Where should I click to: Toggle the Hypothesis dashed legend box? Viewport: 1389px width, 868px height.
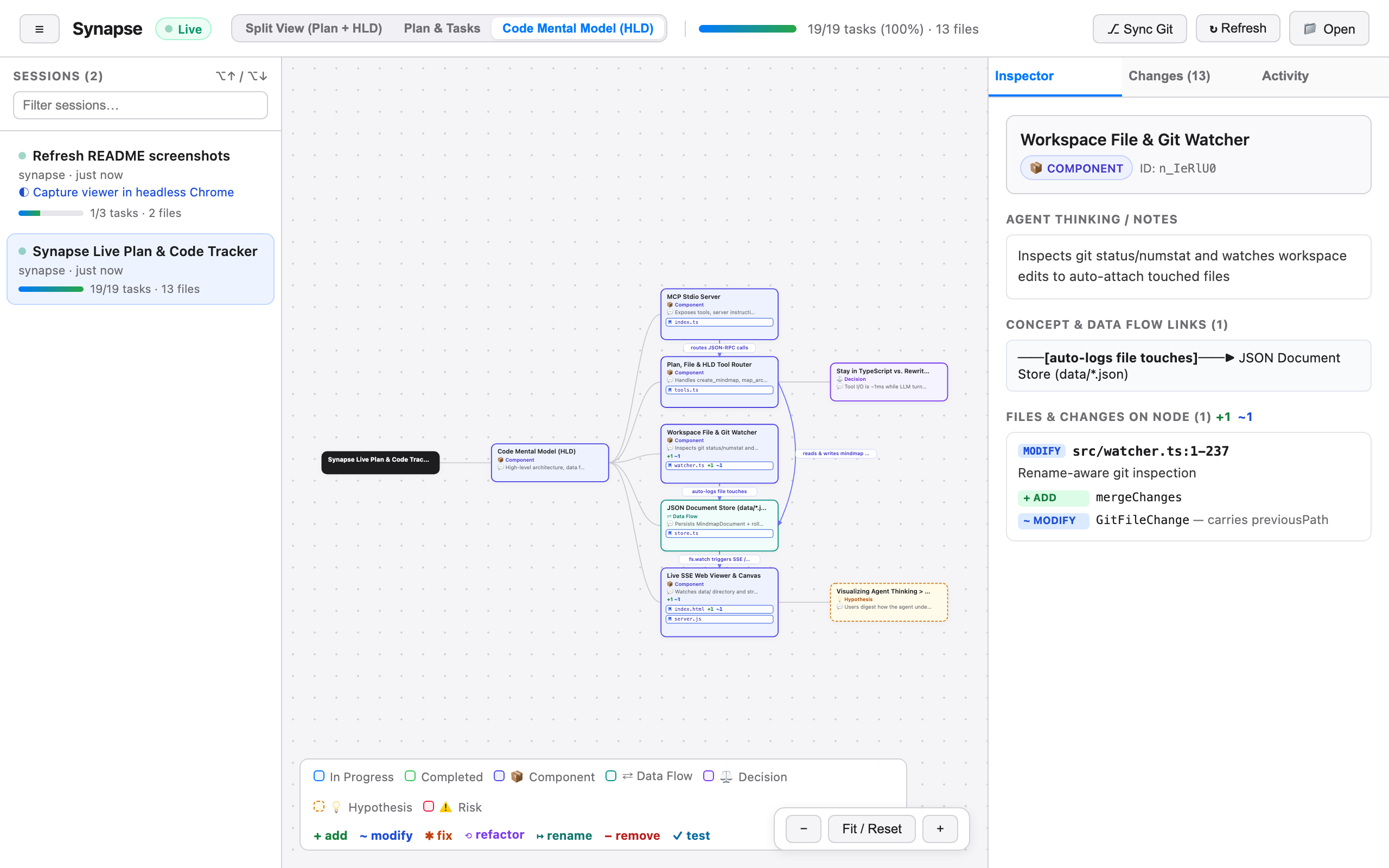click(319, 807)
